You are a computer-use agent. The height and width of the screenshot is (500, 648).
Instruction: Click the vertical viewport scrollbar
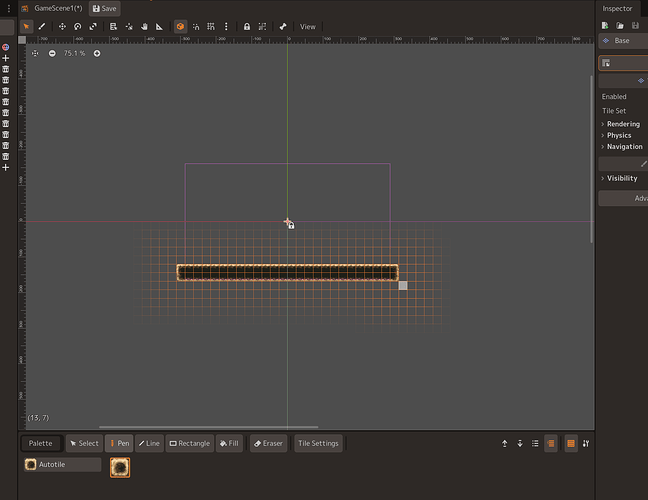coord(591,159)
